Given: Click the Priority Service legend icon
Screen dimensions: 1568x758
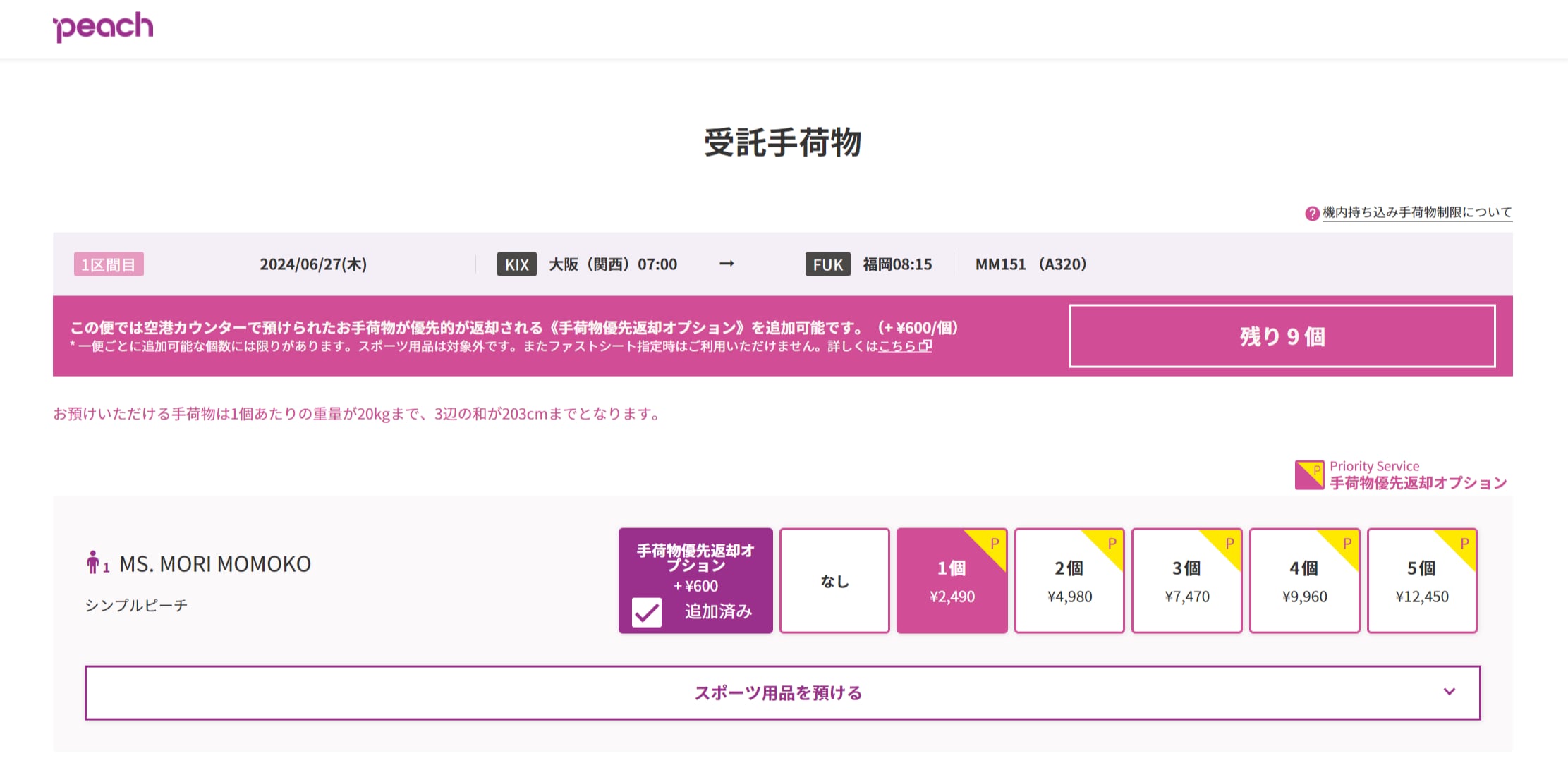Looking at the screenshot, I should pyautogui.click(x=1309, y=475).
